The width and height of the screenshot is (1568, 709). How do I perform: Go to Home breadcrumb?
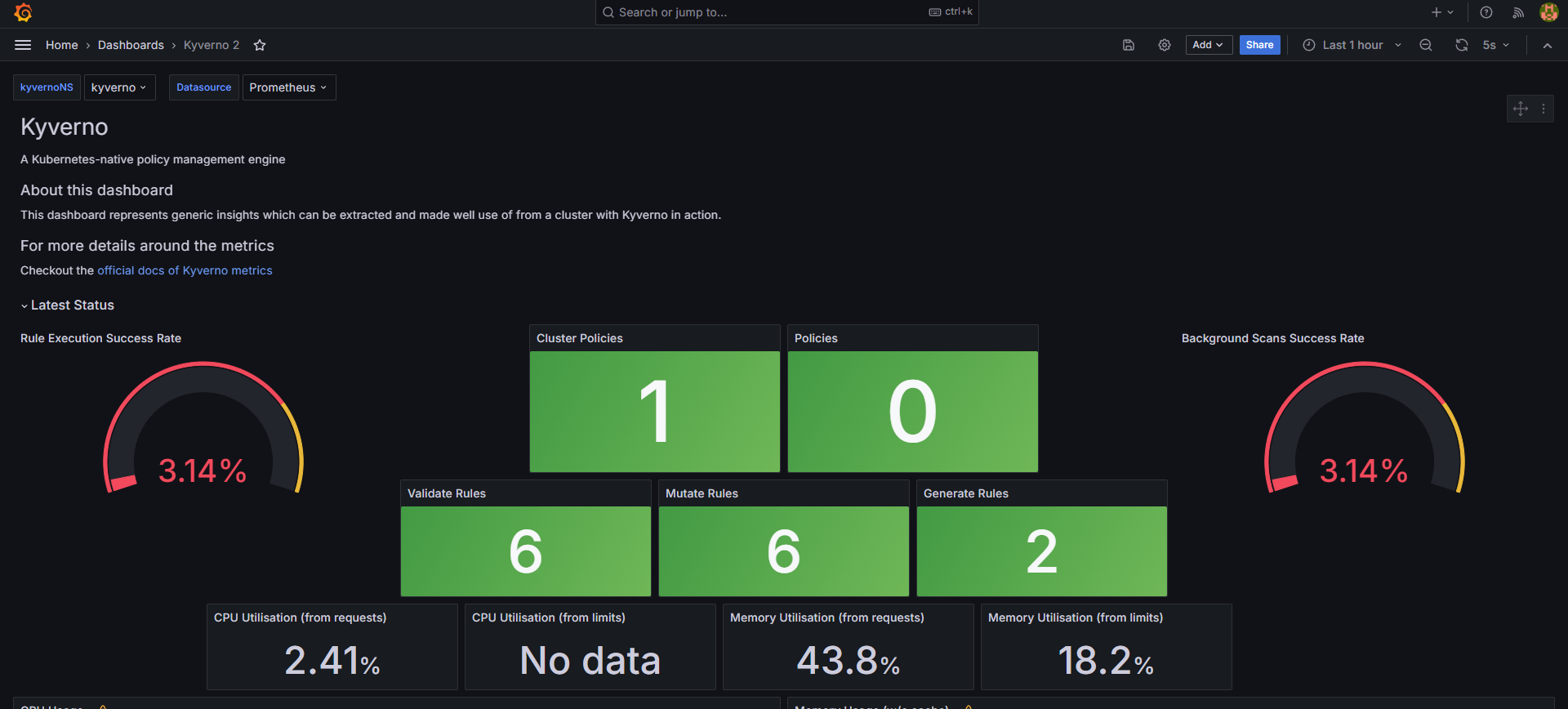point(62,45)
